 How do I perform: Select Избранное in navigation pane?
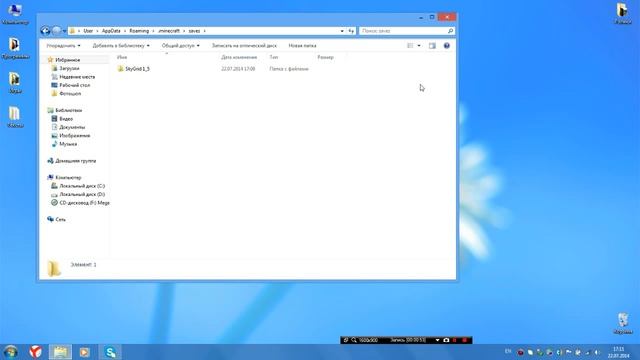pos(67,60)
